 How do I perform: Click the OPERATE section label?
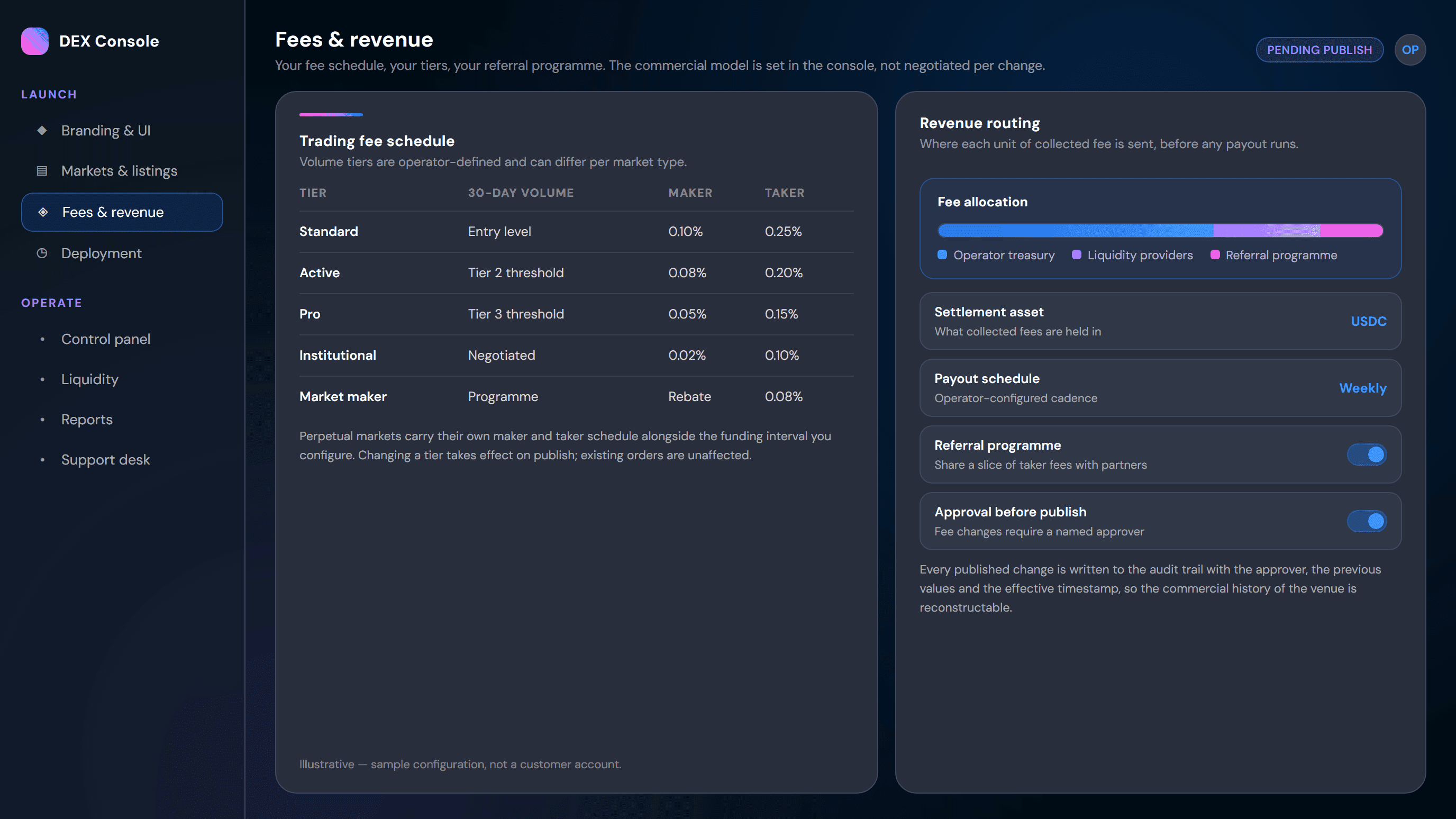(x=51, y=303)
